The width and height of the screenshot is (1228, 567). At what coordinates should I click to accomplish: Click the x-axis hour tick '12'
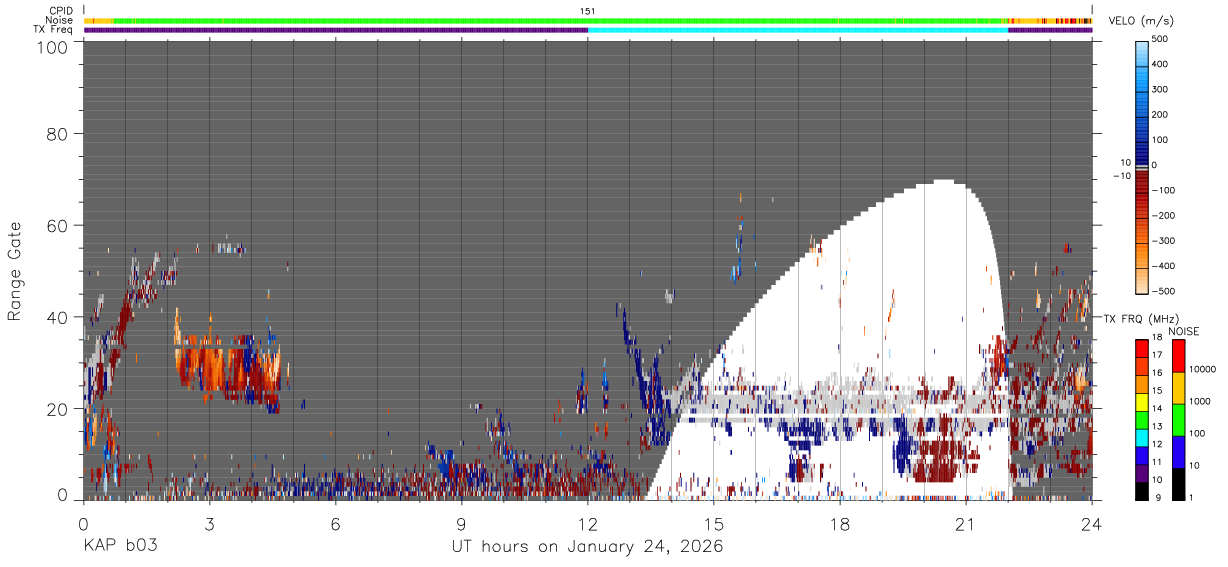coord(588,524)
